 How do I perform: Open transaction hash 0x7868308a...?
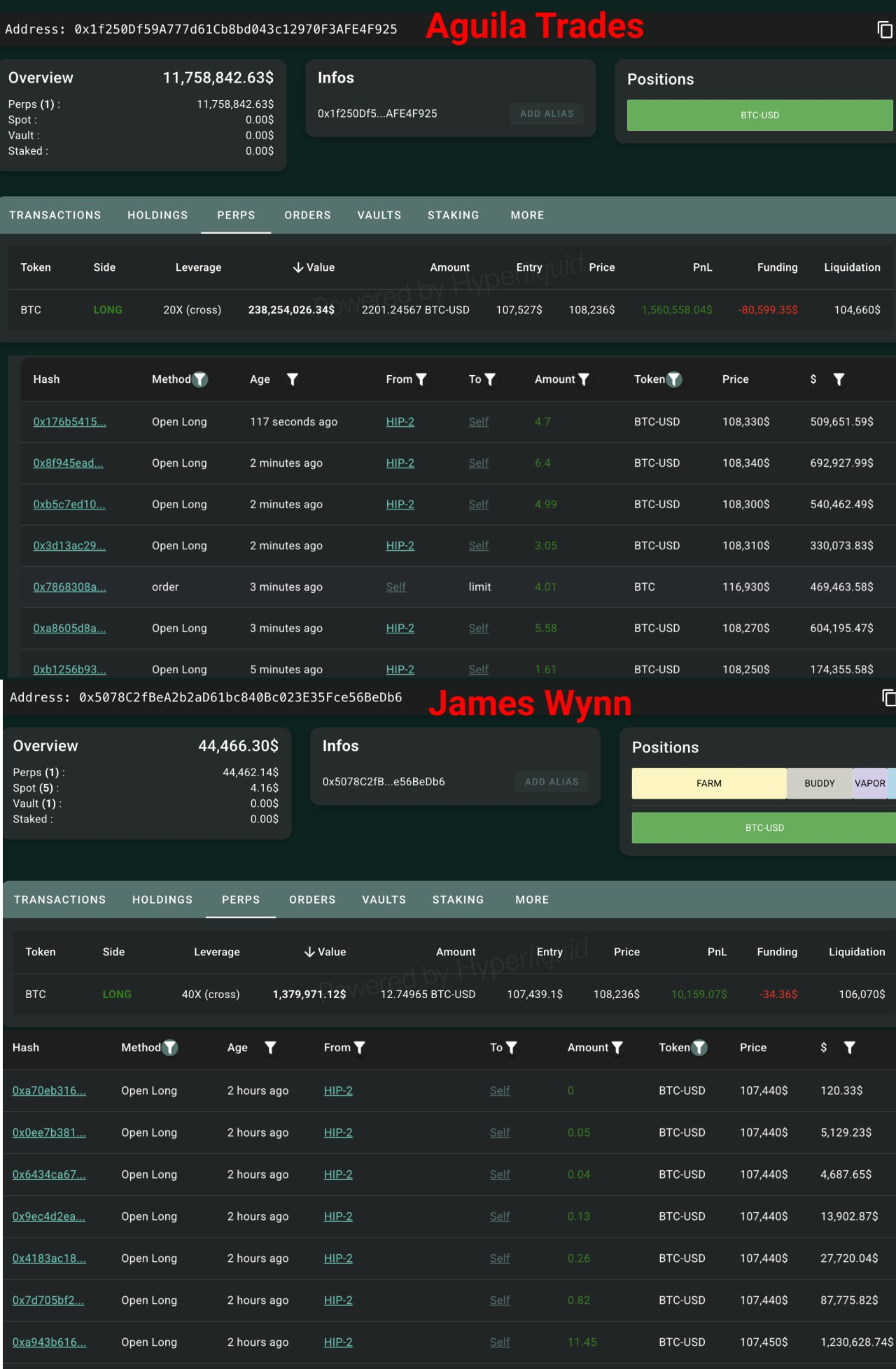(69, 587)
